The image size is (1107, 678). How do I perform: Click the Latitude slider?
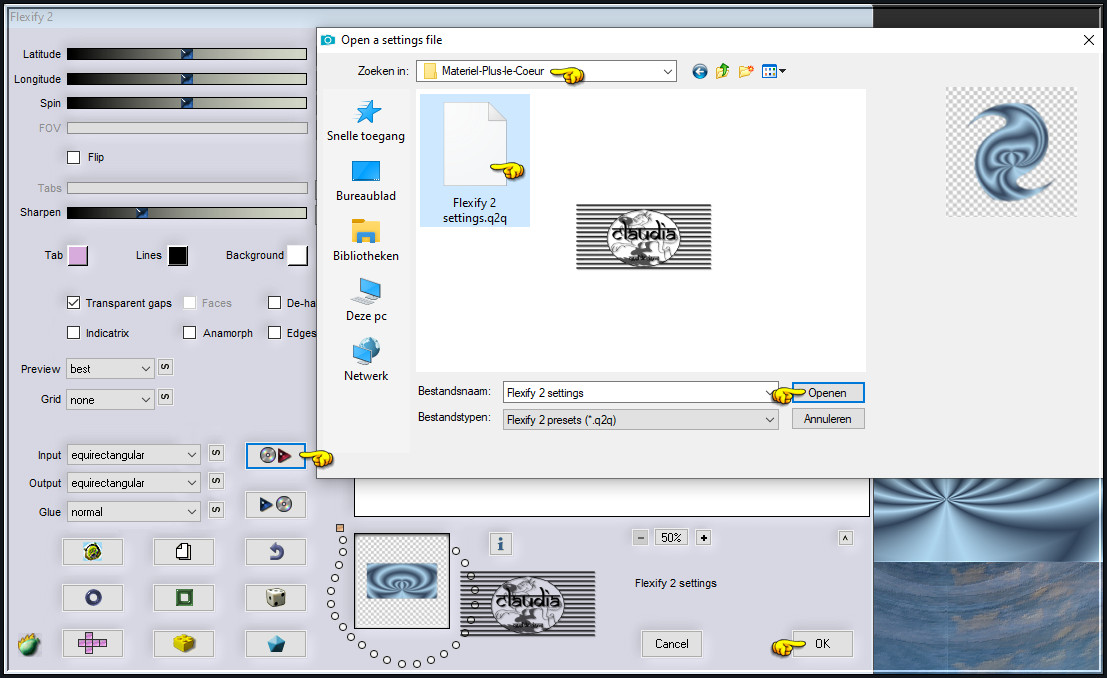click(x=187, y=54)
